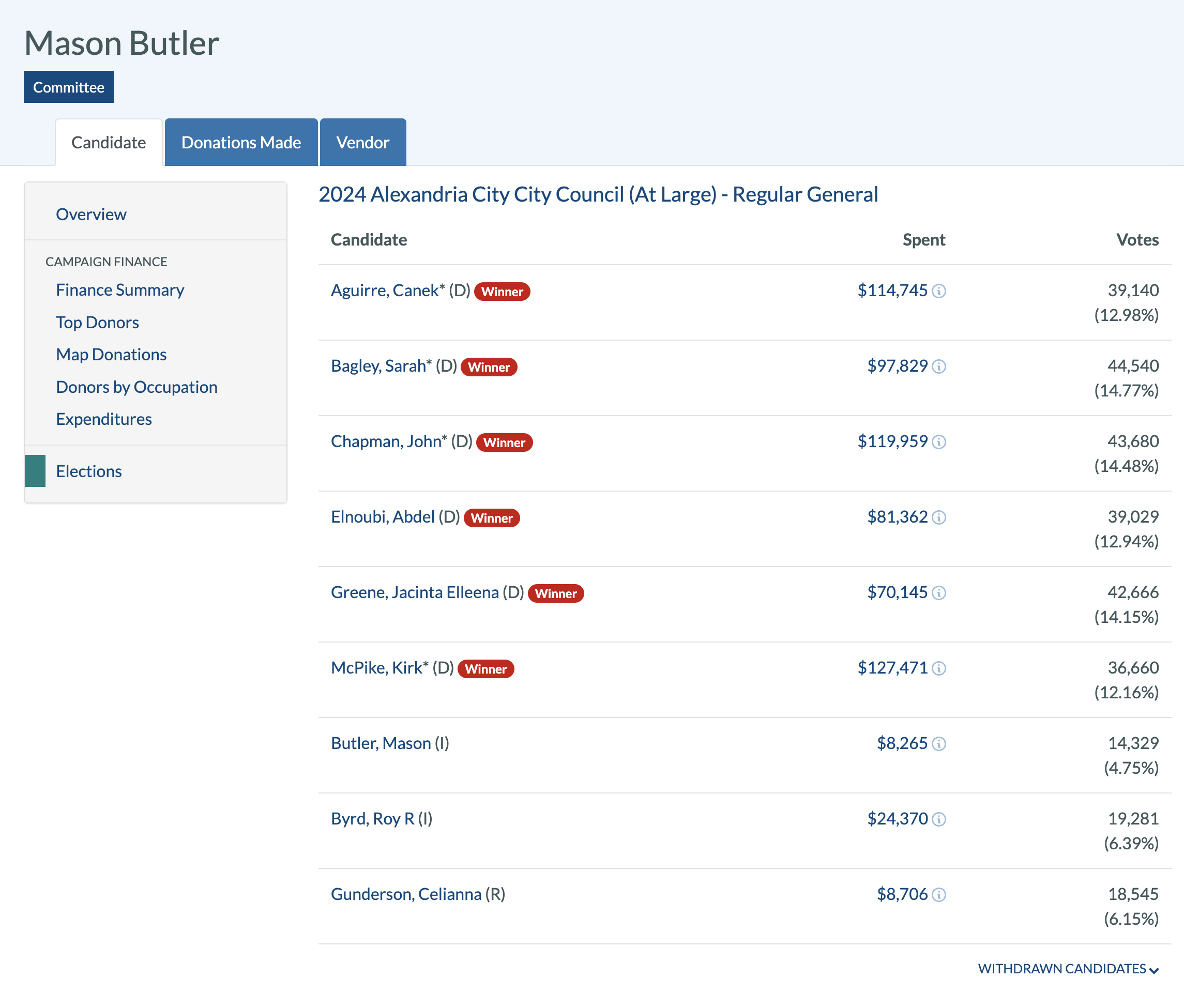This screenshot has width=1184, height=1008.
Task: Click the 2024 Alexandria City Council heading
Action: click(598, 195)
